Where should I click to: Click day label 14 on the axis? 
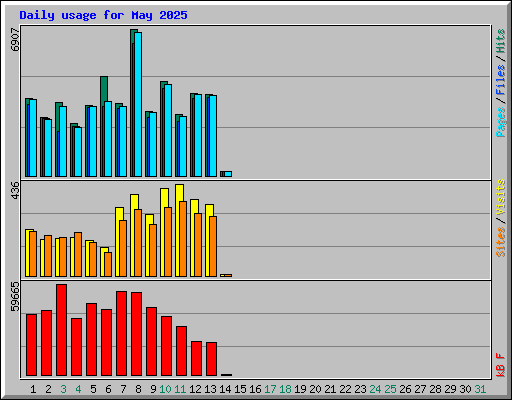(225, 389)
